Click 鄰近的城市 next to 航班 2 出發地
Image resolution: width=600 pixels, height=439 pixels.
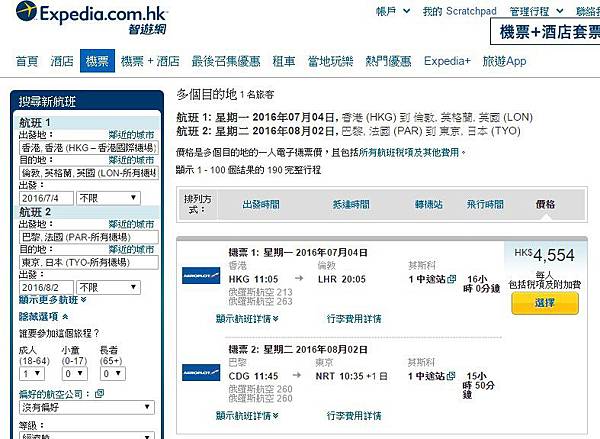click(131, 224)
